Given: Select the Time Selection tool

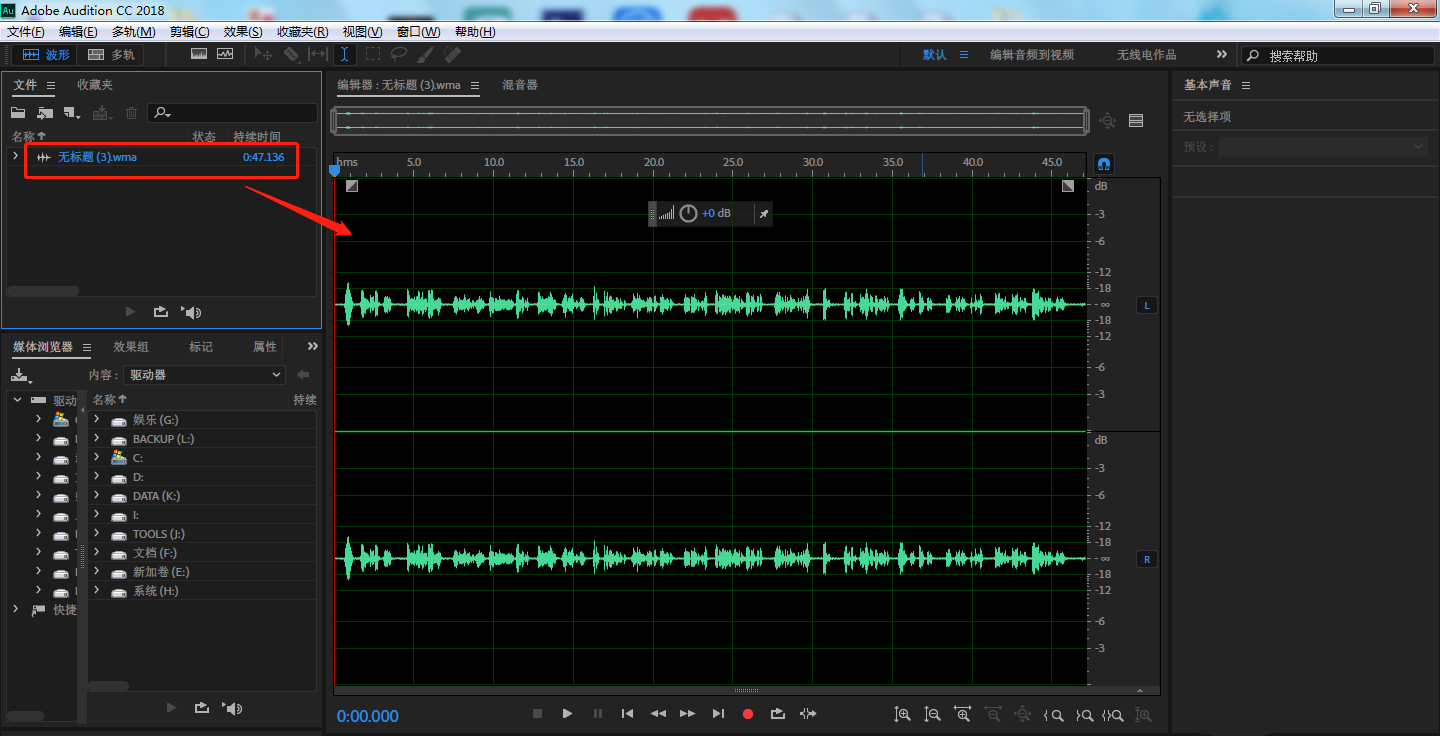Looking at the screenshot, I should coord(344,55).
